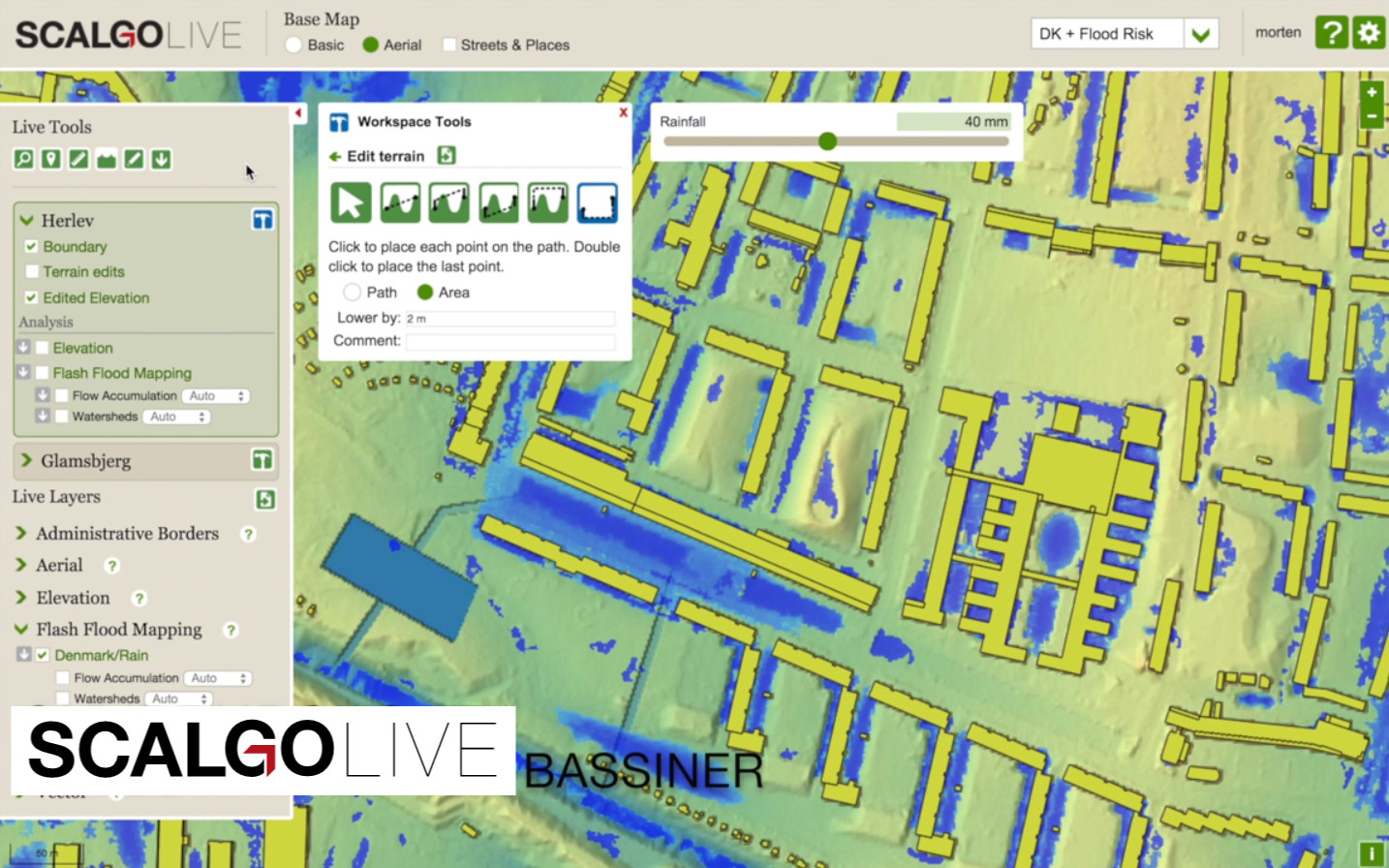Click the Rainfall slider handle
Image resolution: width=1389 pixels, height=868 pixels.
(827, 141)
